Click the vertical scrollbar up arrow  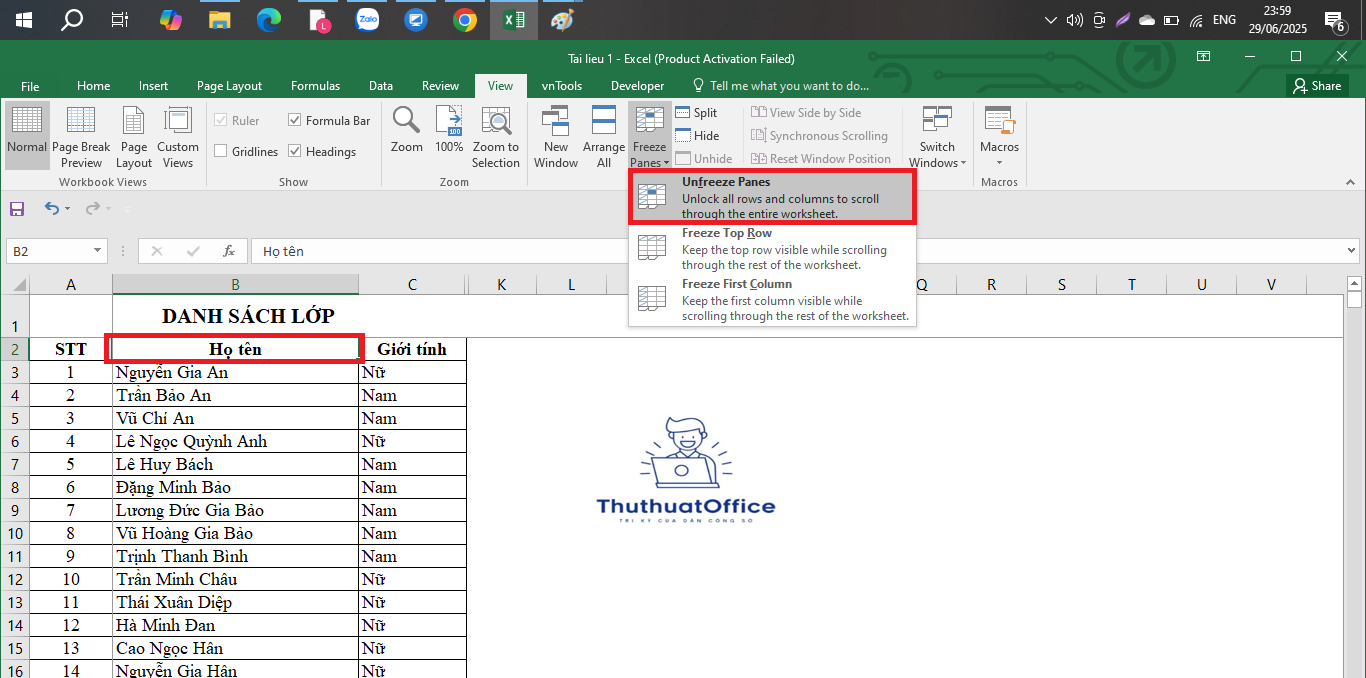(x=1353, y=283)
